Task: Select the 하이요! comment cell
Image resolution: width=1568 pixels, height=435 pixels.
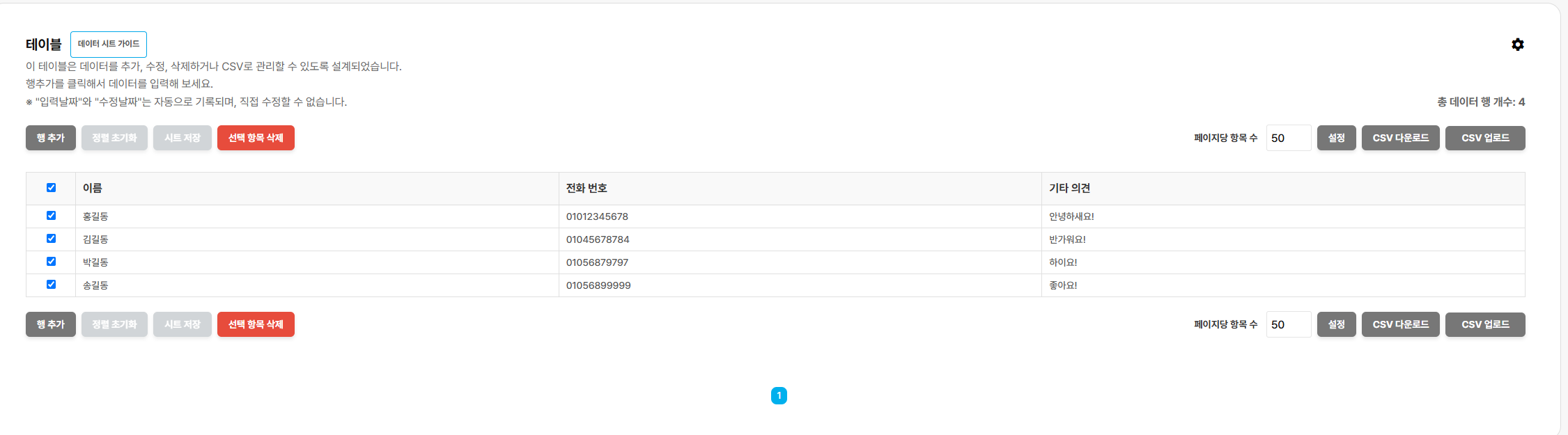Action: pos(1283,262)
